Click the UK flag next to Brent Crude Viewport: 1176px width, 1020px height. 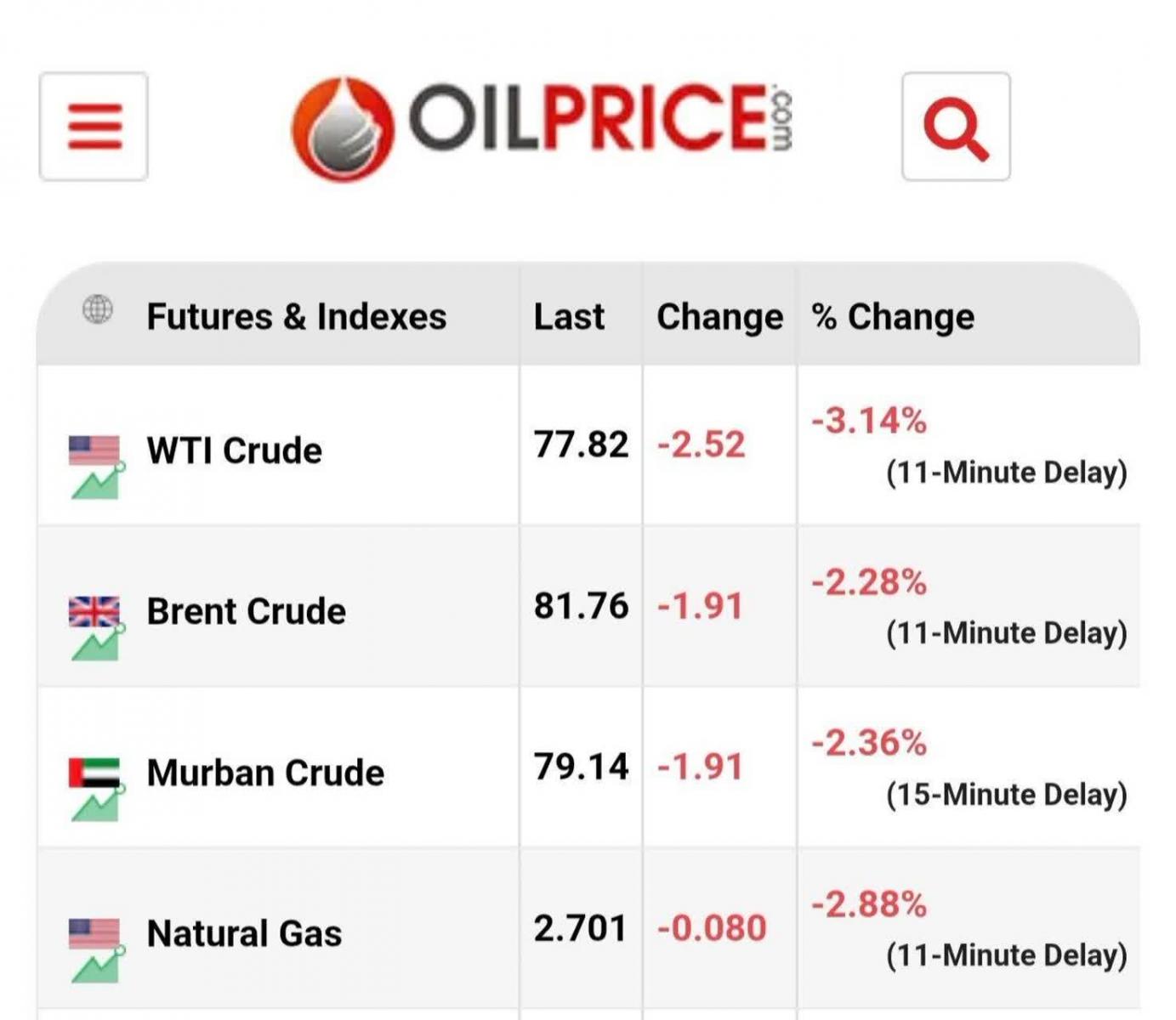[x=94, y=611]
